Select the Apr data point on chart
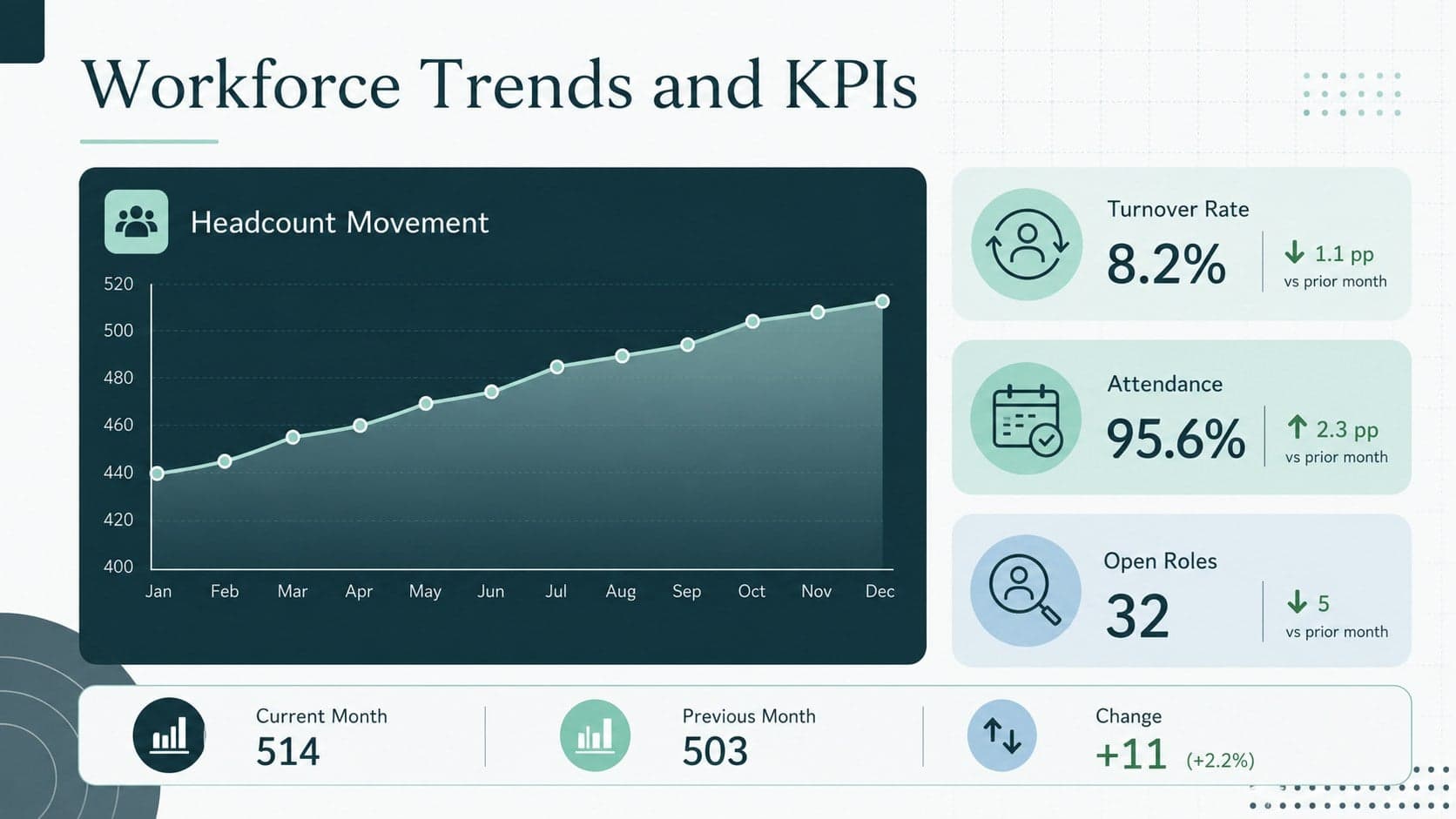 (x=360, y=426)
